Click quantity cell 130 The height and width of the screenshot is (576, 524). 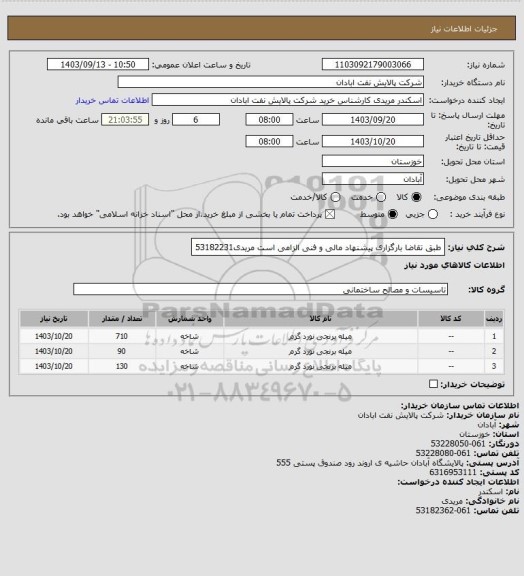point(122,366)
